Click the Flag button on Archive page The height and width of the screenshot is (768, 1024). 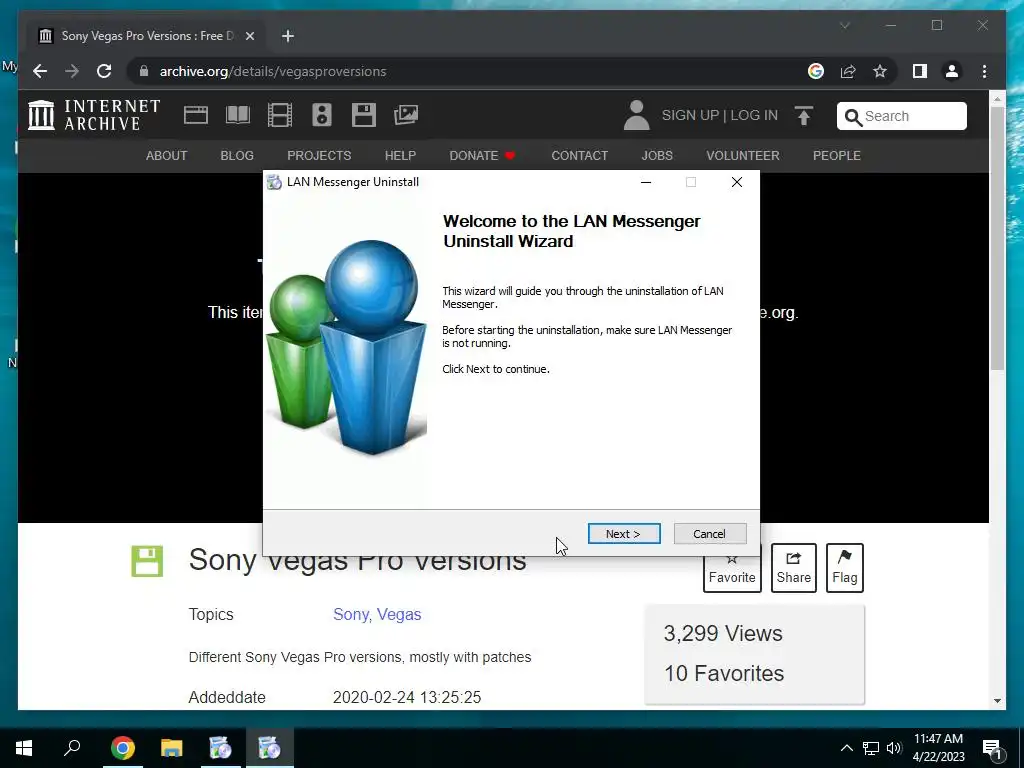pyautogui.click(x=844, y=568)
